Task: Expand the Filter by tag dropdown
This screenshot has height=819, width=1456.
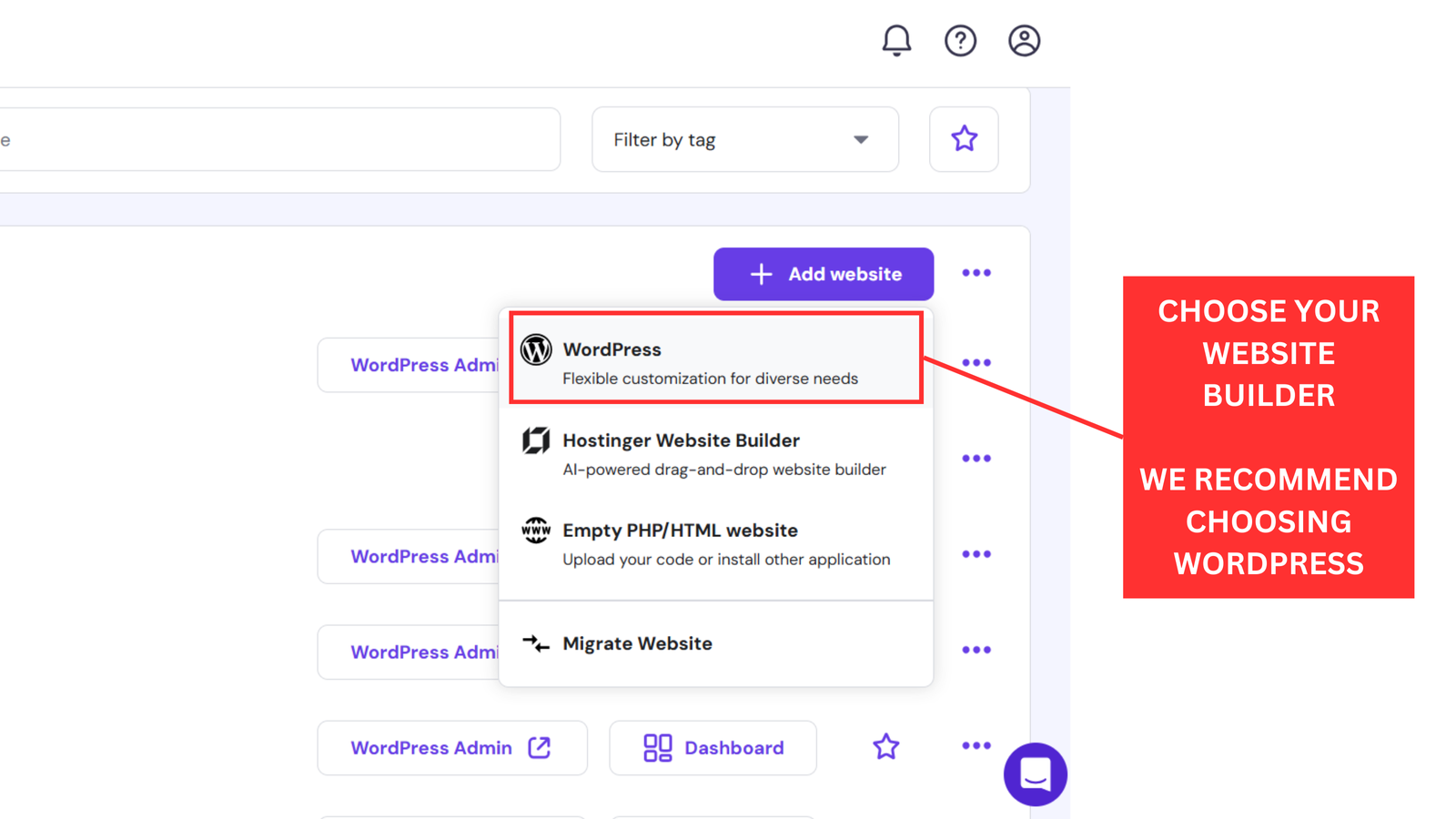Action: (x=745, y=139)
